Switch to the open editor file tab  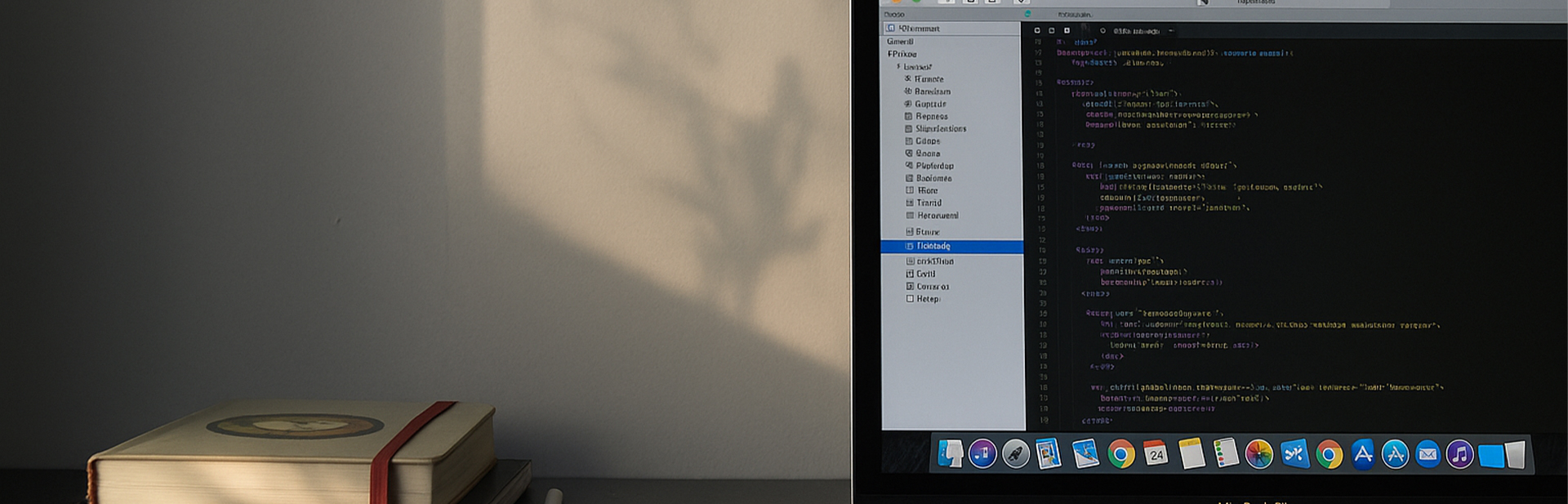tap(1135, 31)
